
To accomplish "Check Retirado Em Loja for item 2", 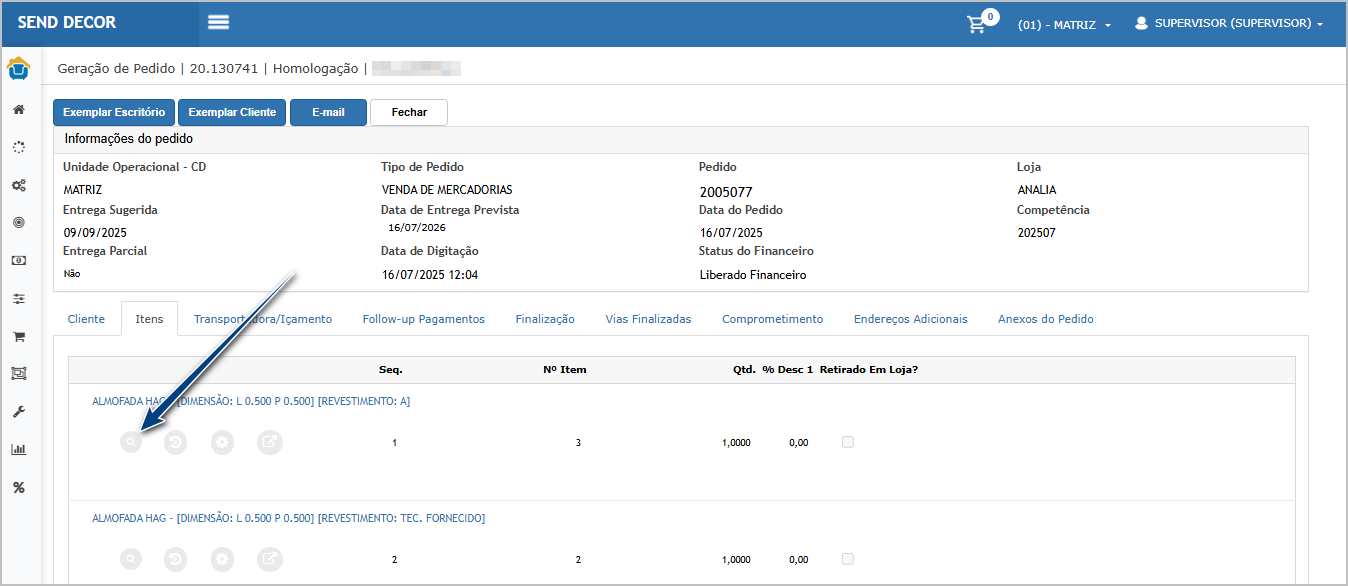I will (848, 559).
